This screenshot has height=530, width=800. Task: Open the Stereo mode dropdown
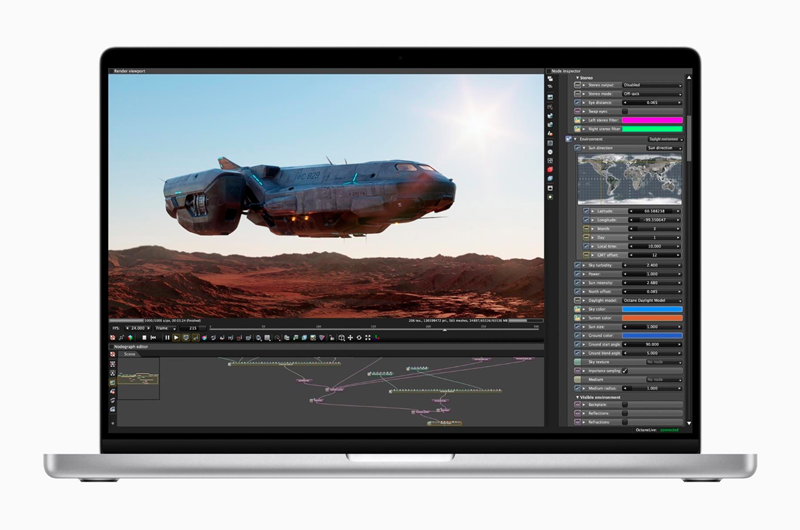[x=652, y=94]
